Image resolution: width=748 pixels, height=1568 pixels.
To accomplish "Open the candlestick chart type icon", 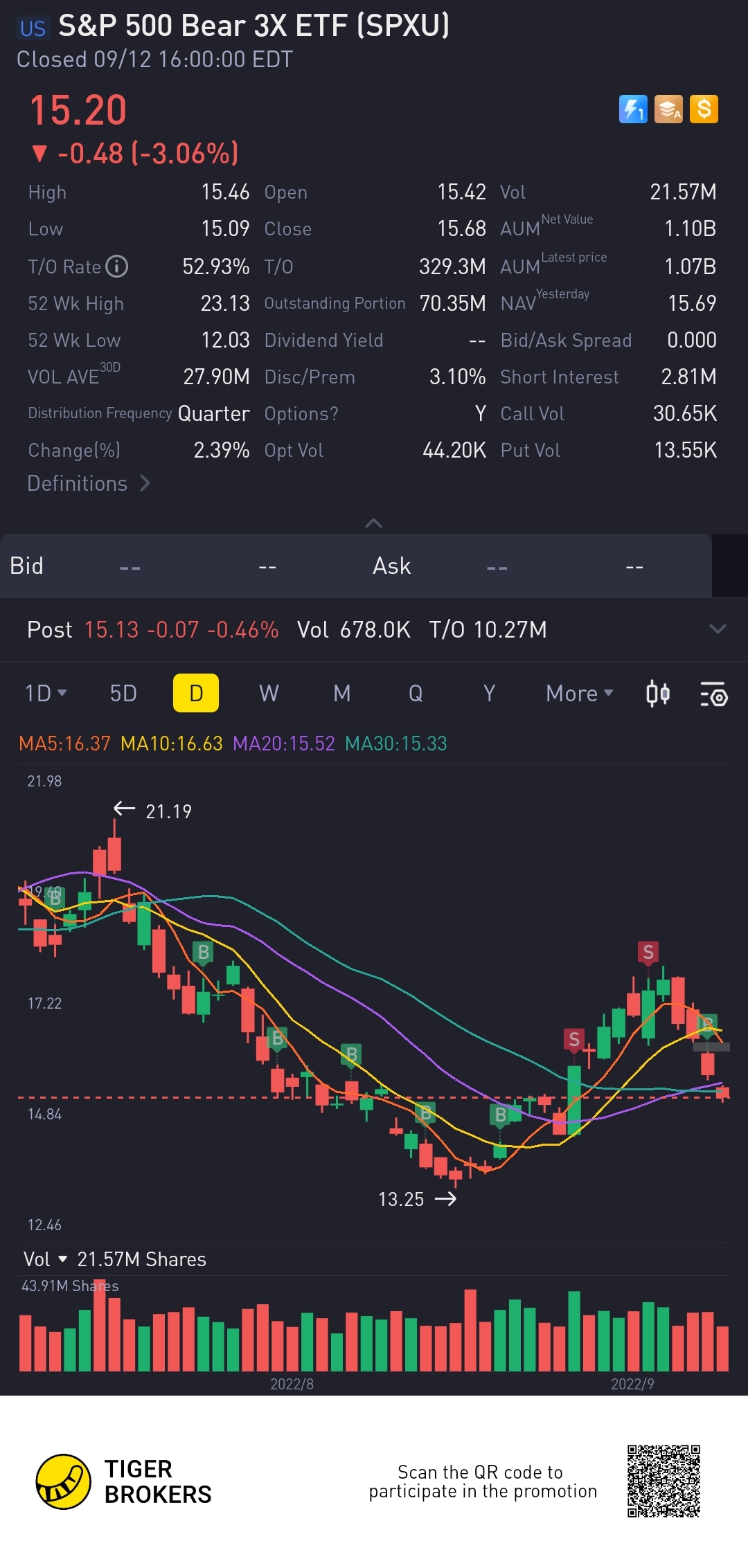I will click(657, 693).
